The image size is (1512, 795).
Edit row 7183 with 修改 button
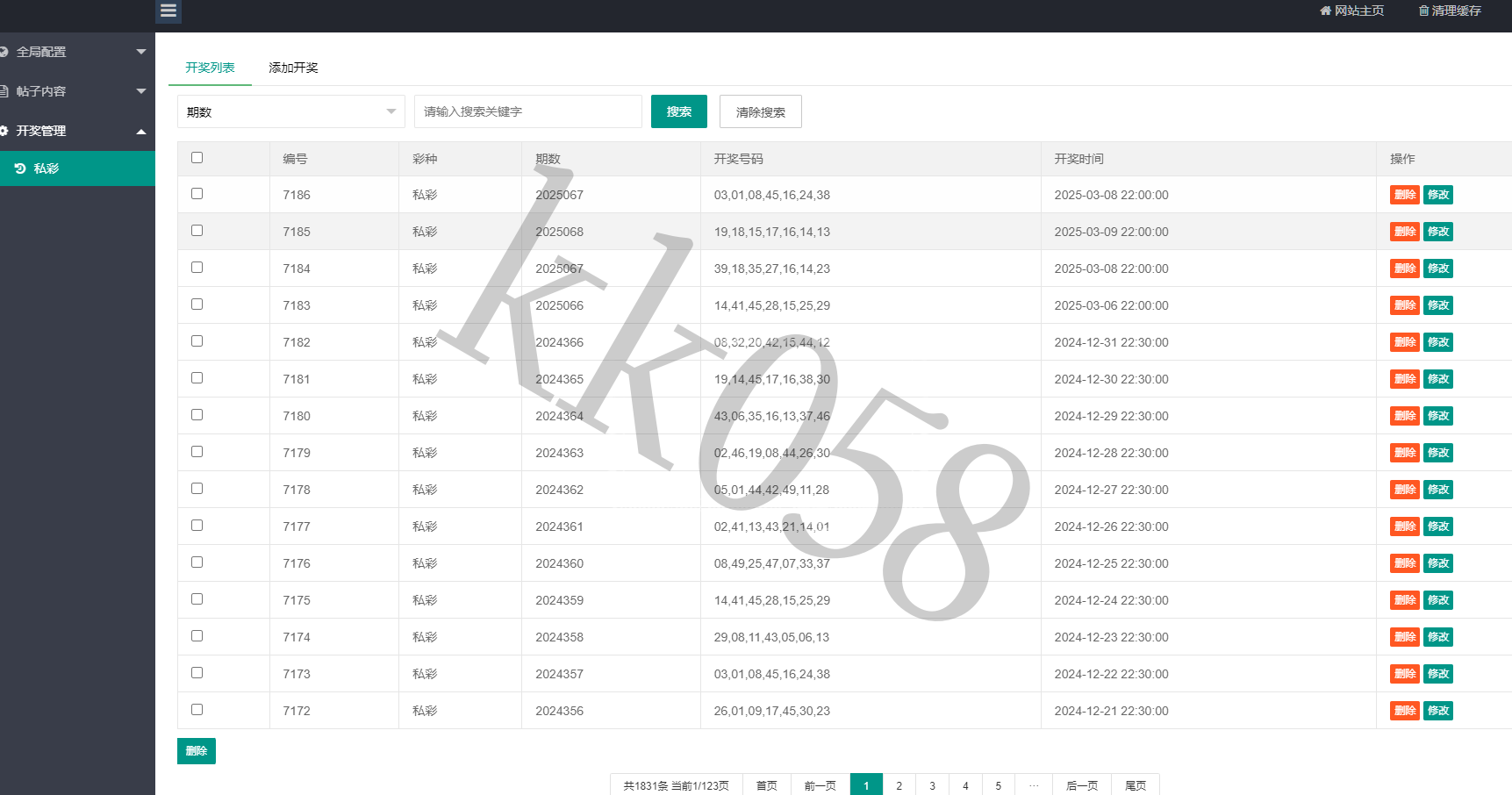pos(1438,305)
